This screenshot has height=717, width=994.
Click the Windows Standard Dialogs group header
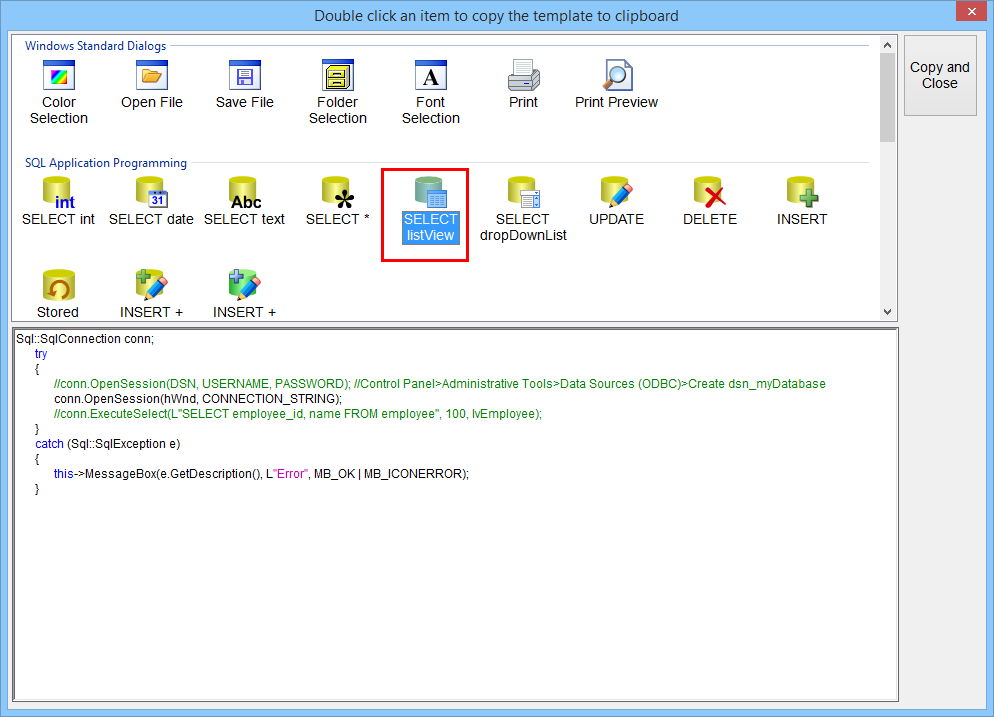coord(96,46)
